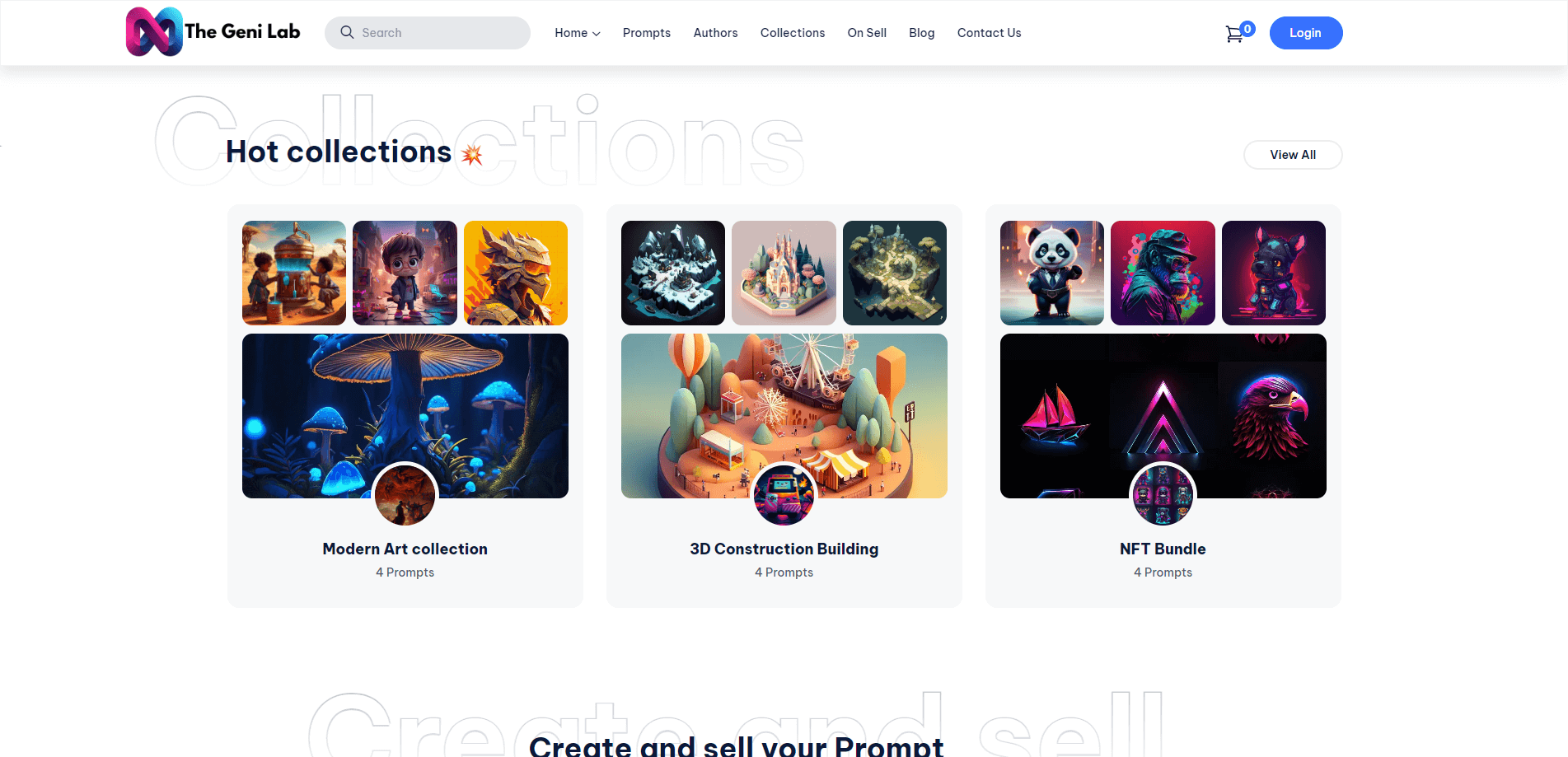Viewport: 1568px width, 757px height.
Task: Open the Collections nav link
Action: (793, 33)
